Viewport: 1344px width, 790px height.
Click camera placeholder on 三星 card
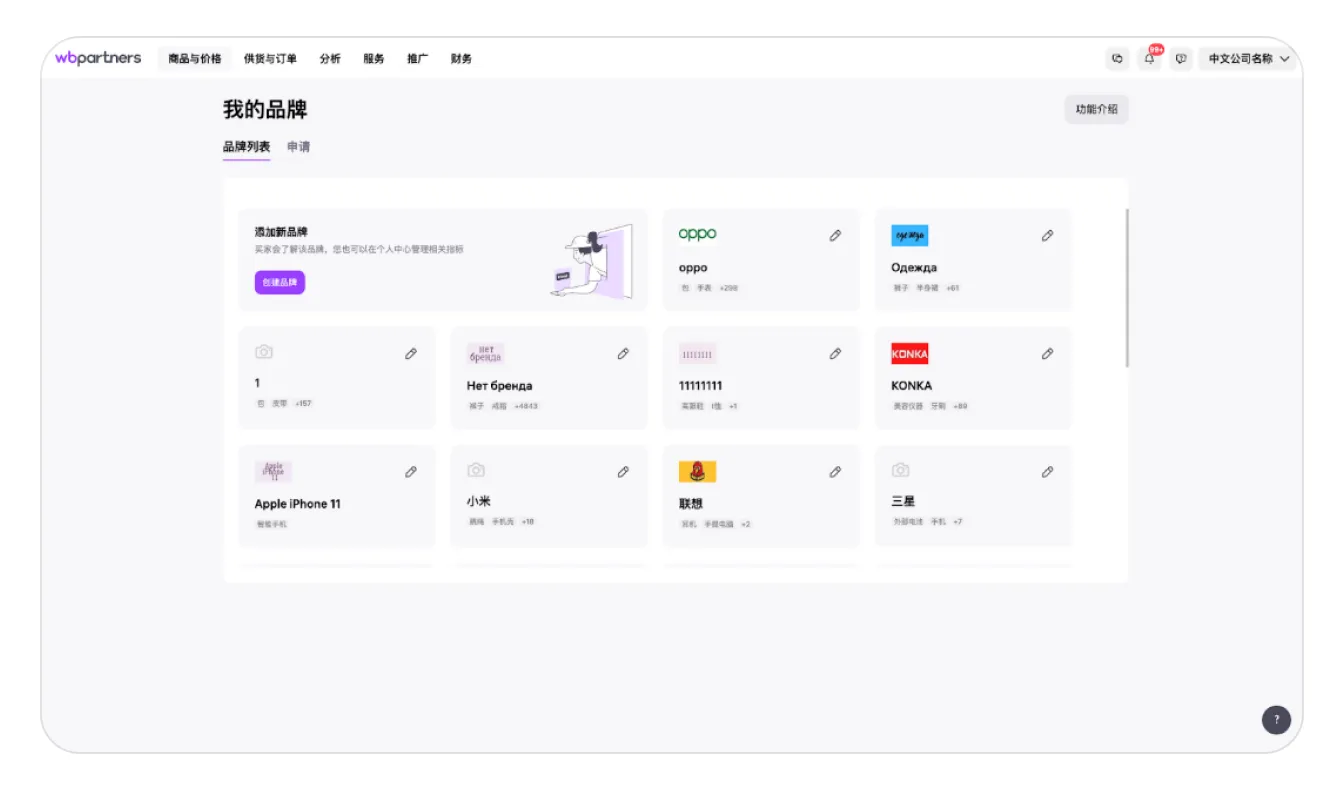(x=900, y=470)
